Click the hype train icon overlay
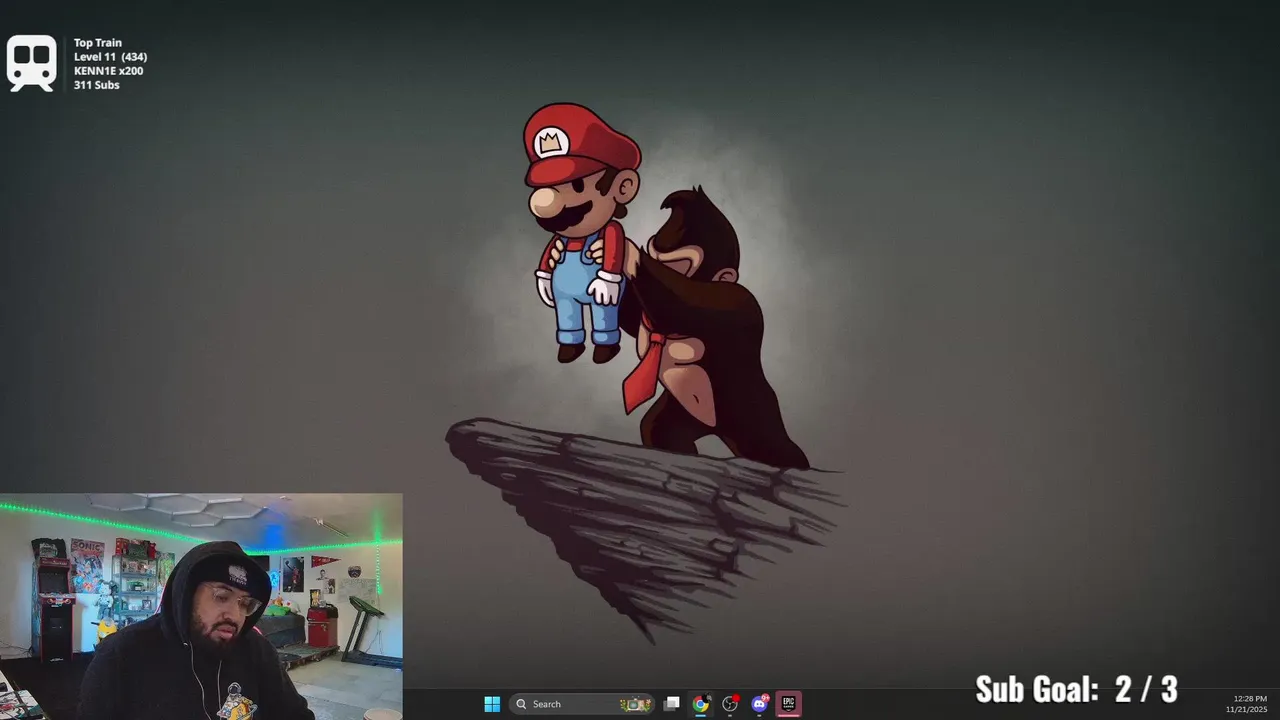 (31, 64)
